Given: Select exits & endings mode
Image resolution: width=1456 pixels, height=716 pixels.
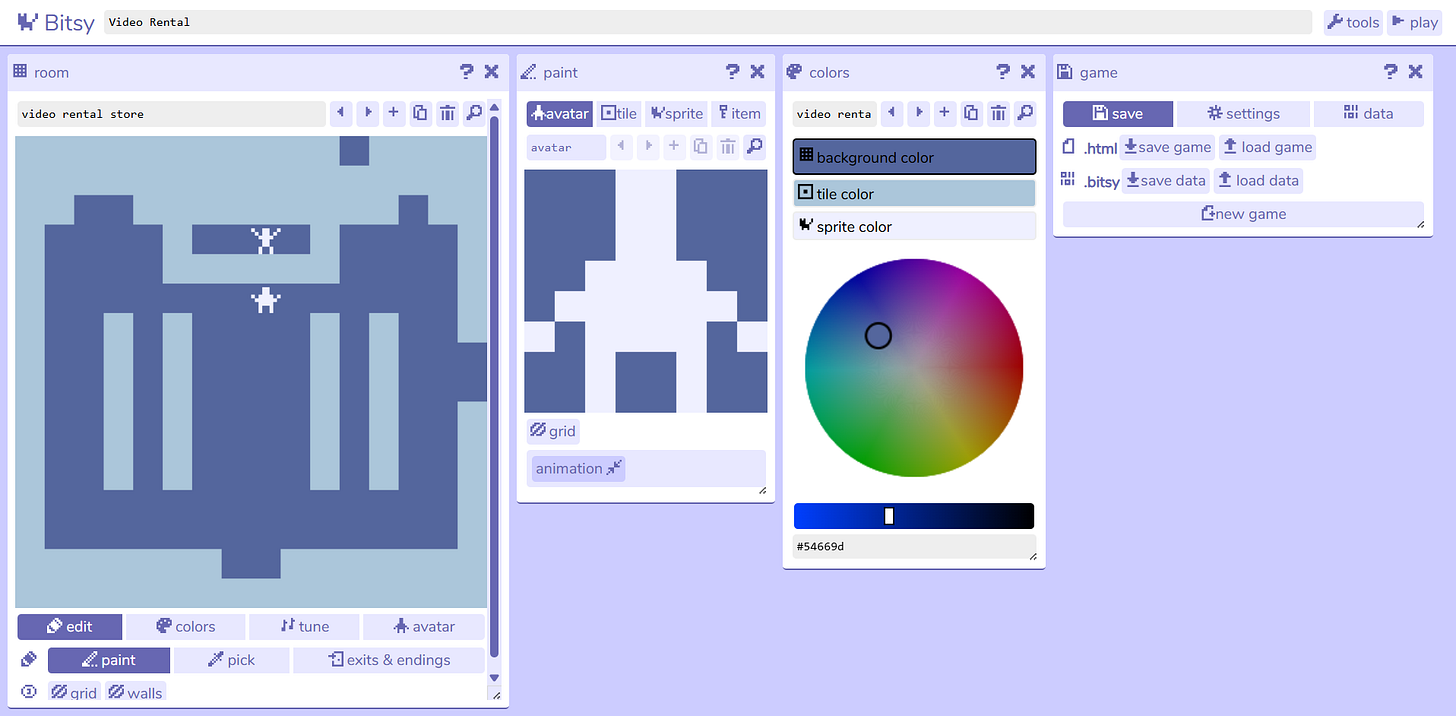Looking at the screenshot, I should (x=389, y=660).
